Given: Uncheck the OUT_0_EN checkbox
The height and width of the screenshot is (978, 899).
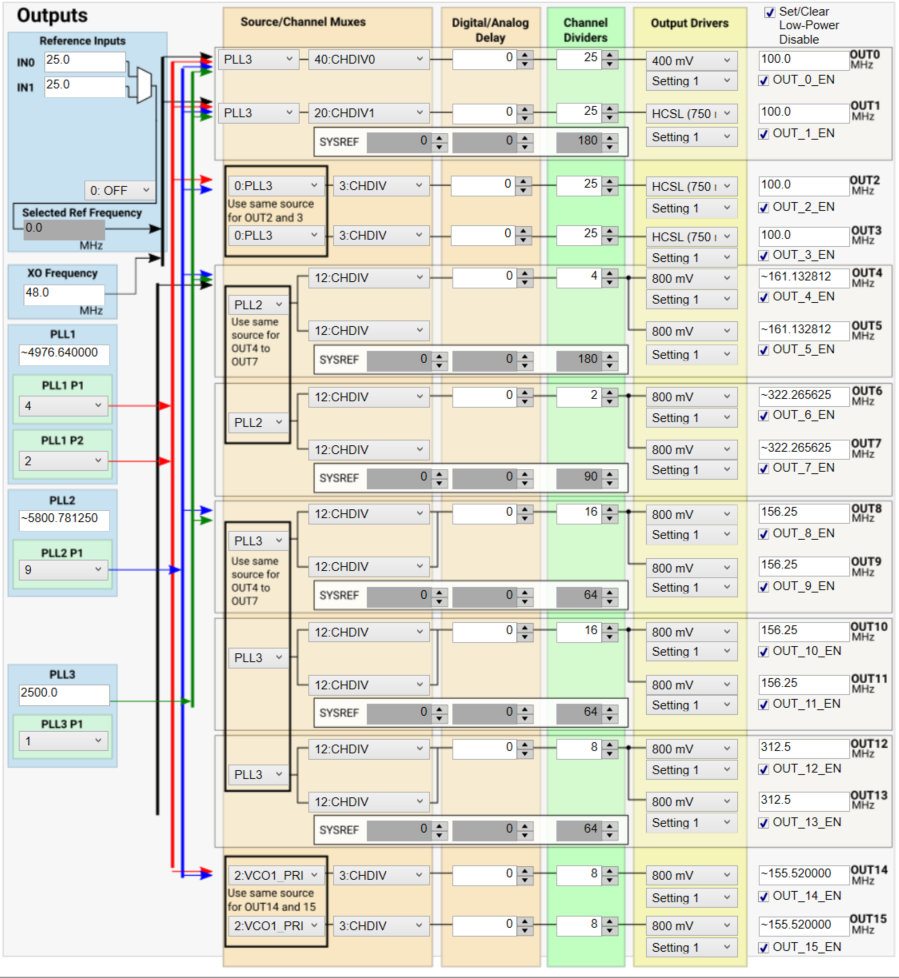Looking at the screenshot, I should (763, 81).
